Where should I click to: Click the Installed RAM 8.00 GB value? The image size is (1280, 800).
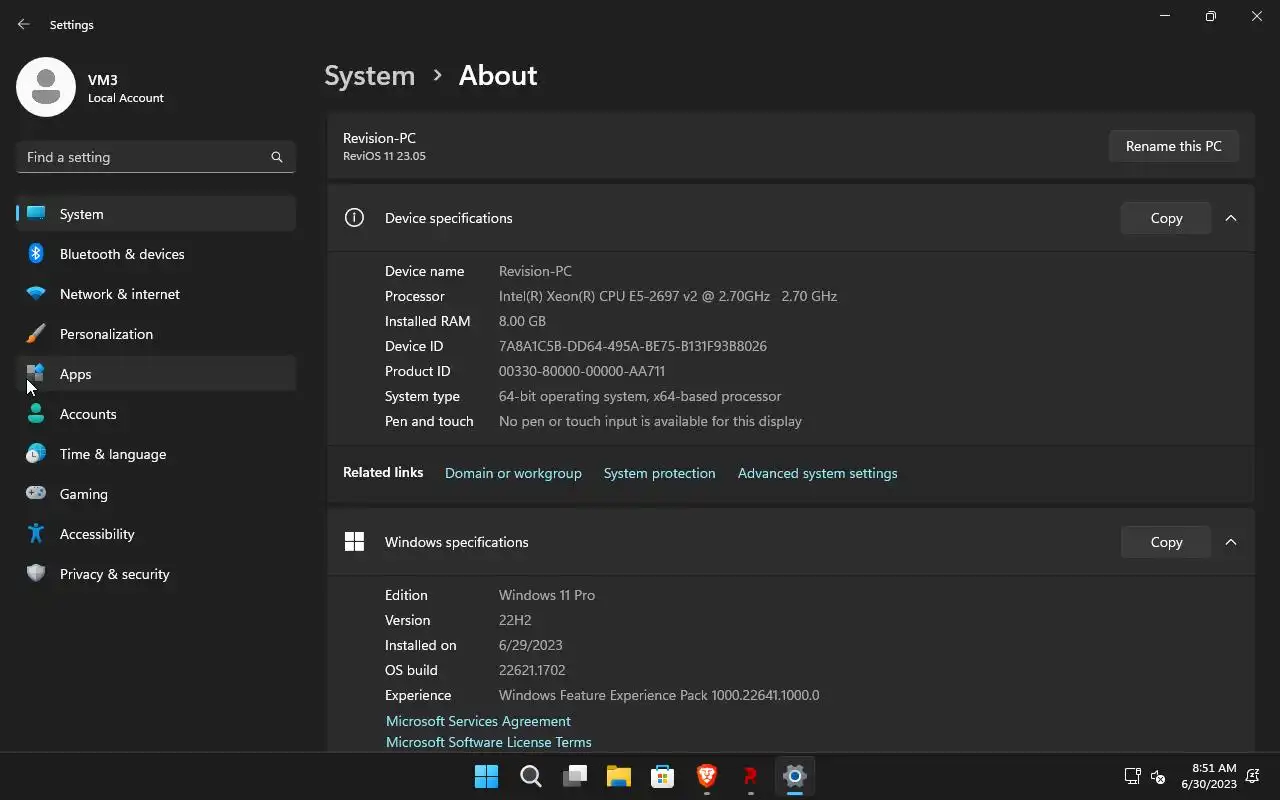point(522,321)
